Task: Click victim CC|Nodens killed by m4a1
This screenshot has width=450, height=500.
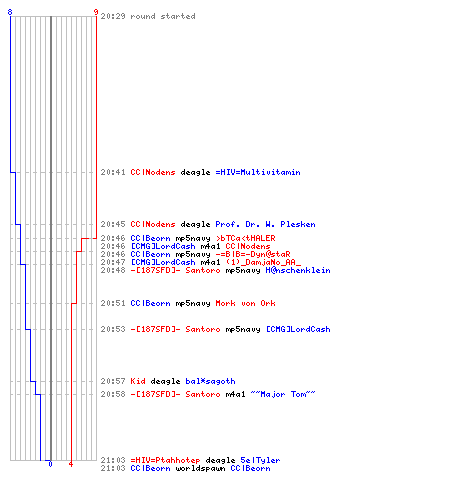Action: click(x=248, y=246)
